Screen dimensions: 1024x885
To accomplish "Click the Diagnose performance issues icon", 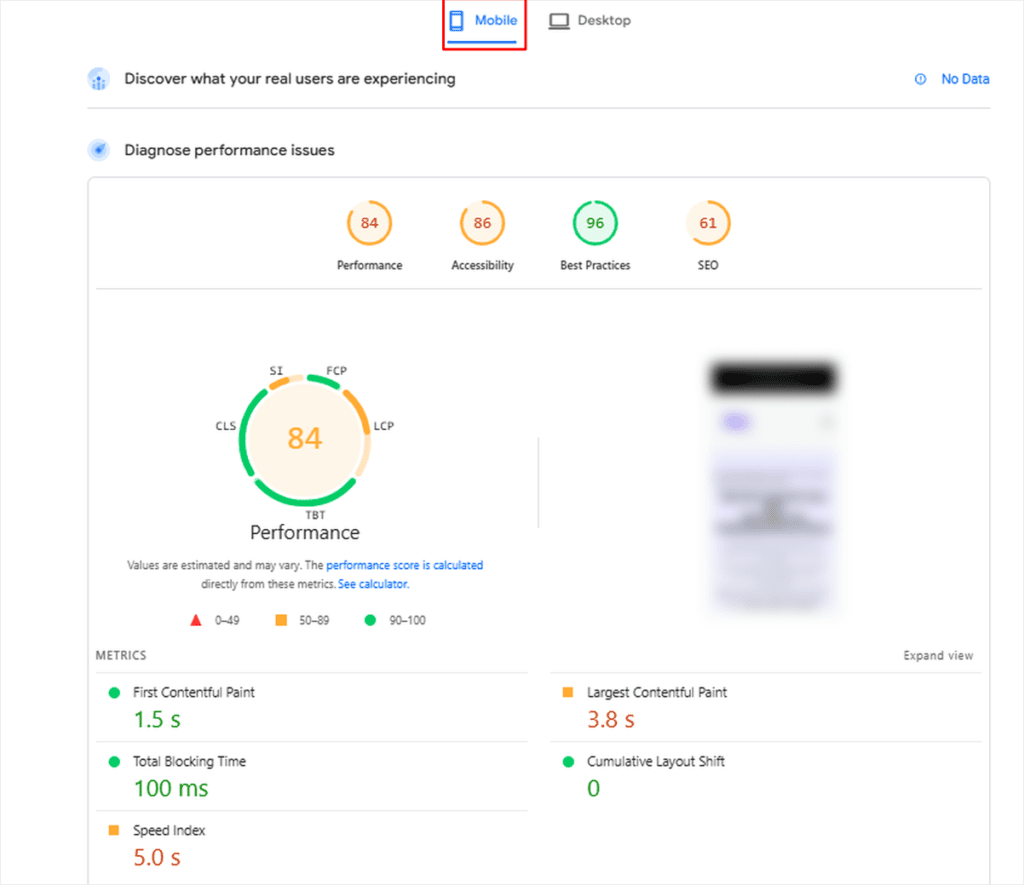I will click(x=99, y=150).
